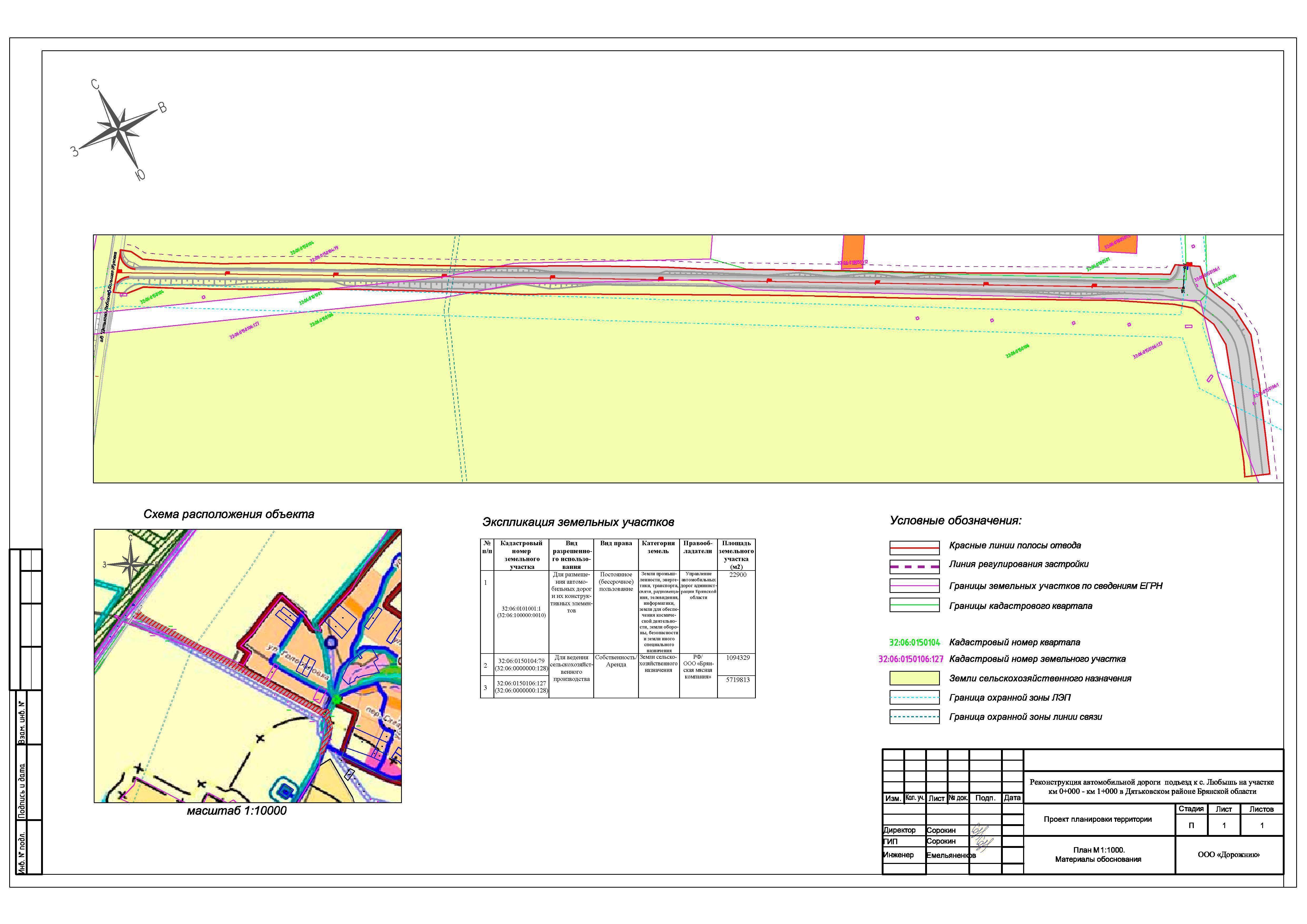Click the масштаб 1:10000 caption
The height and width of the screenshot is (924, 1307).
click(x=236, y=811)
